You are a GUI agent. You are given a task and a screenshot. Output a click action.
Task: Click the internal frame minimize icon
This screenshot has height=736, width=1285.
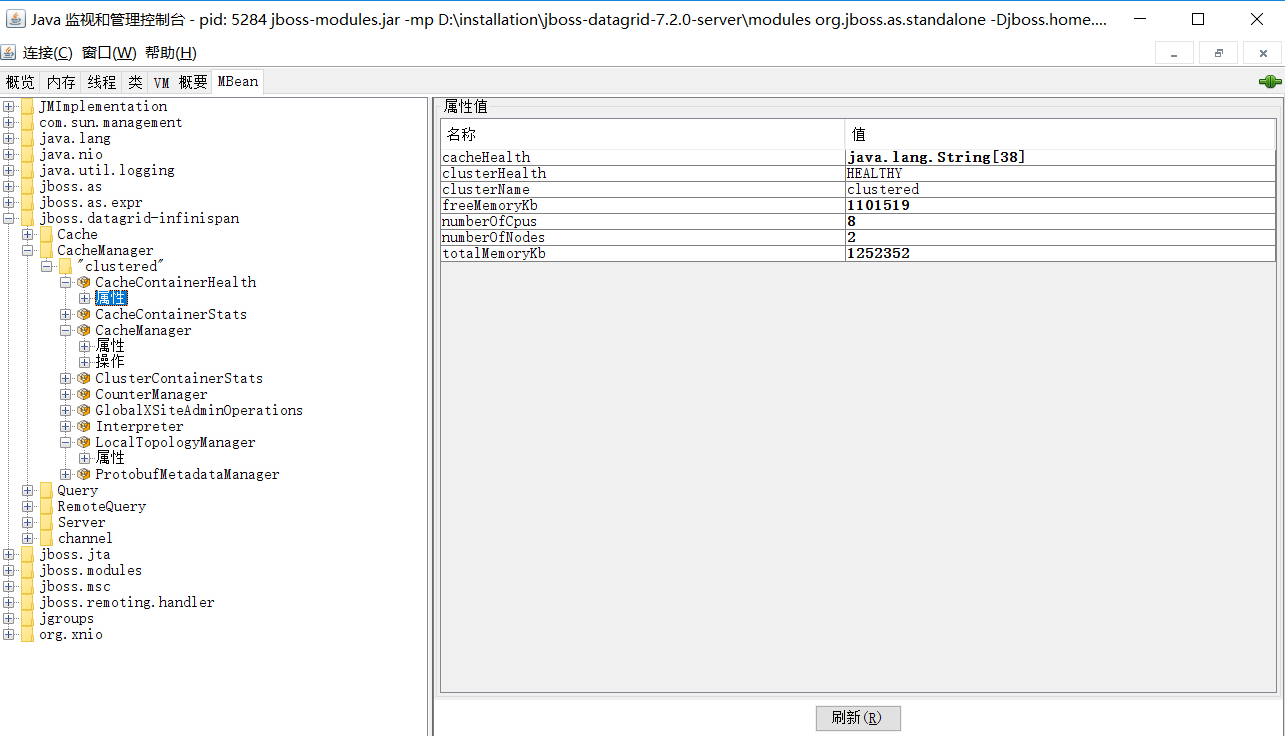click(1174, 53)
